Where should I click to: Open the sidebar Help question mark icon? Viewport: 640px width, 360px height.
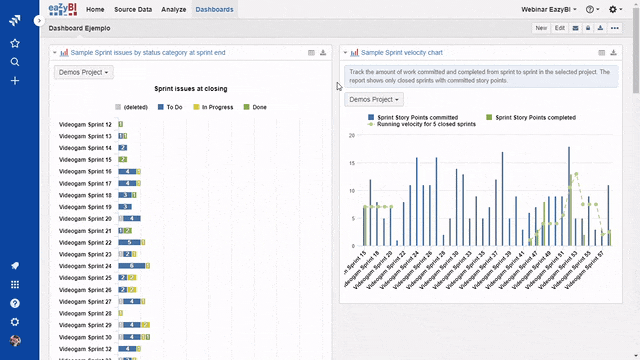[x=15, y=303]
